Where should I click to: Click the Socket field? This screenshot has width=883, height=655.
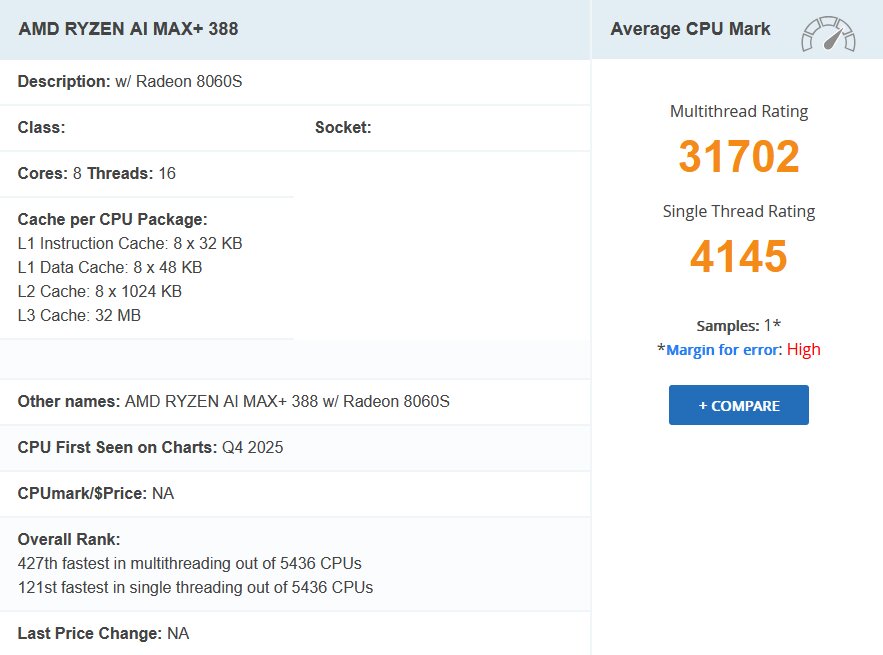point(343,127)
